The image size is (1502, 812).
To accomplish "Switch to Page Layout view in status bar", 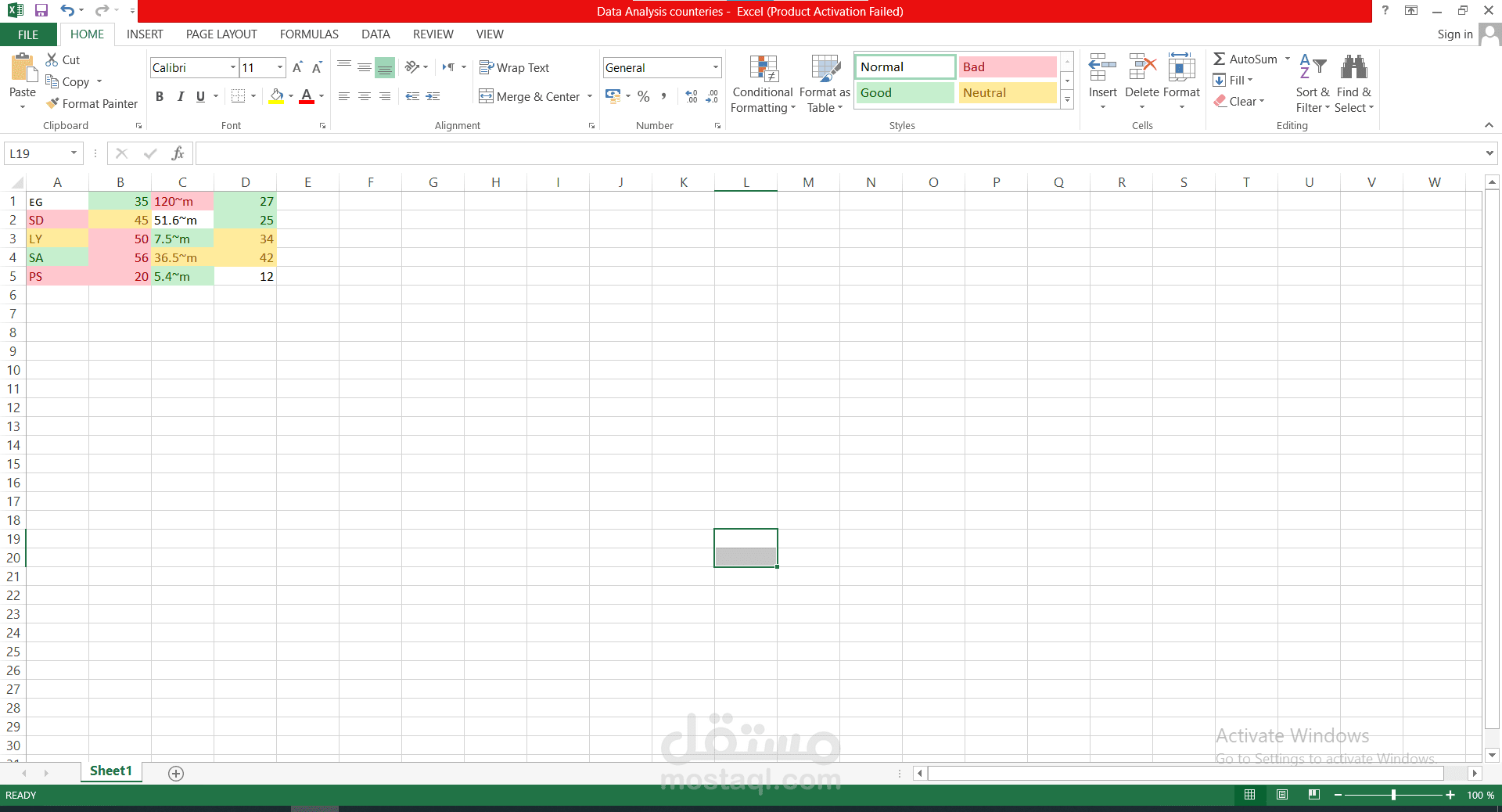I will 1281,795.
